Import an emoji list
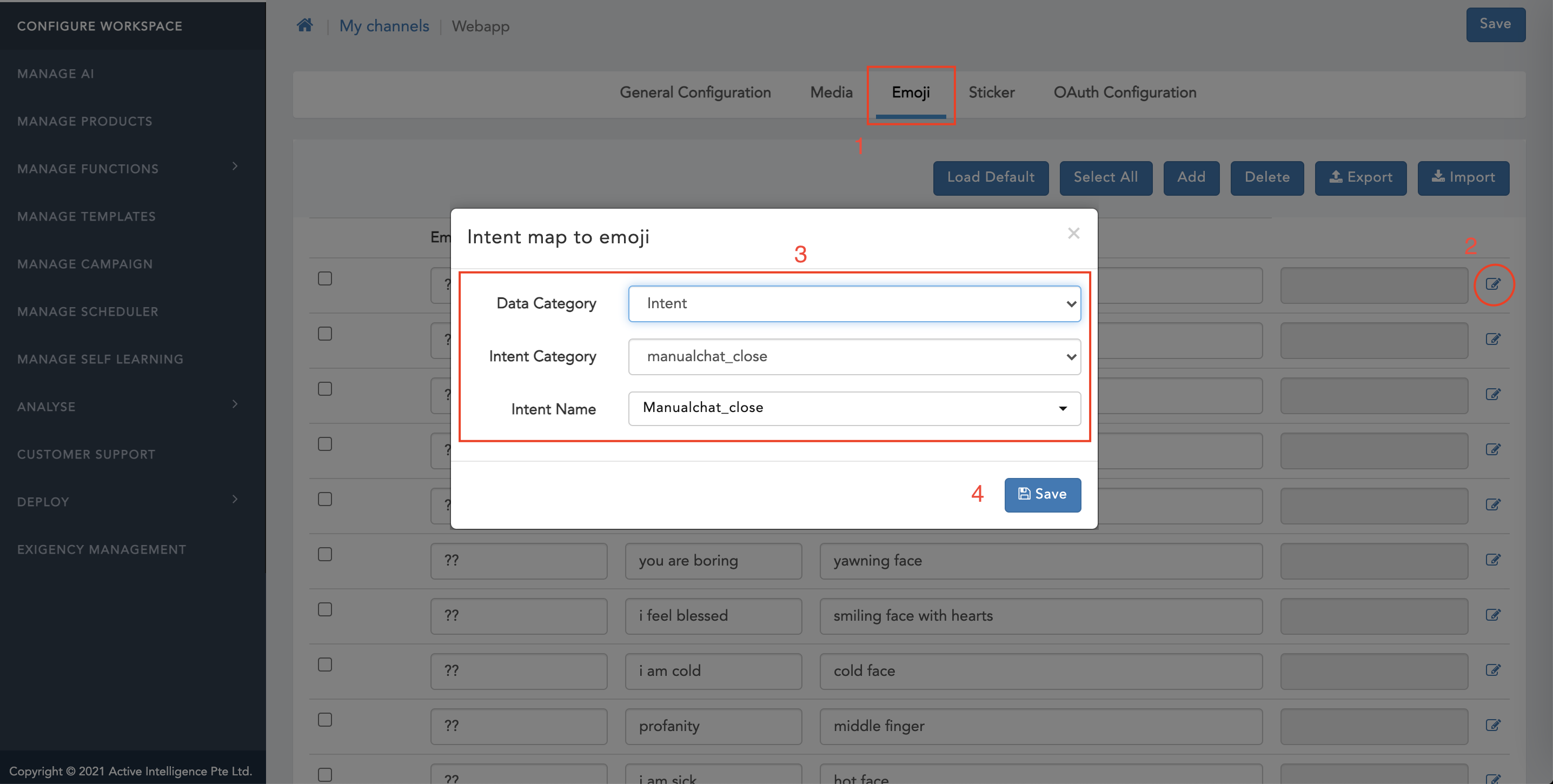The height and width of the screenshot is (784, 1553). [1463, 178]
